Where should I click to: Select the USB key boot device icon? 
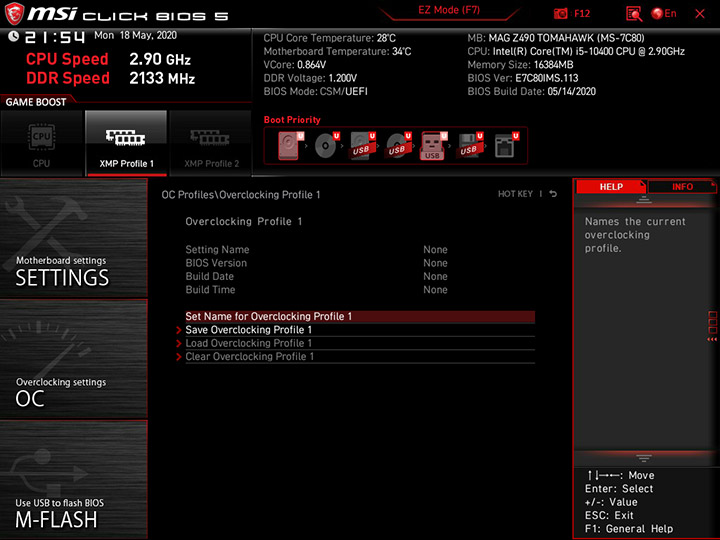coord(434,146)
